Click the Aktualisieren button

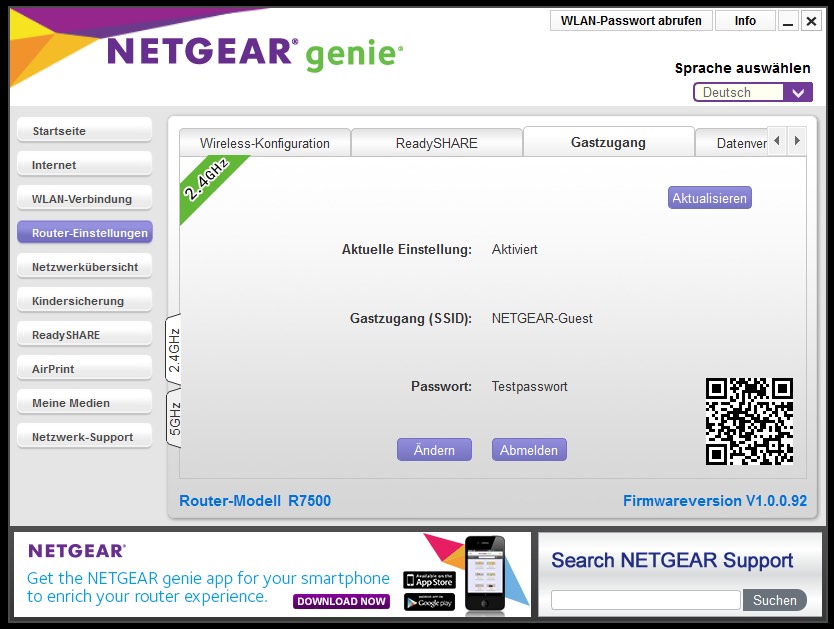pos(710,198)
